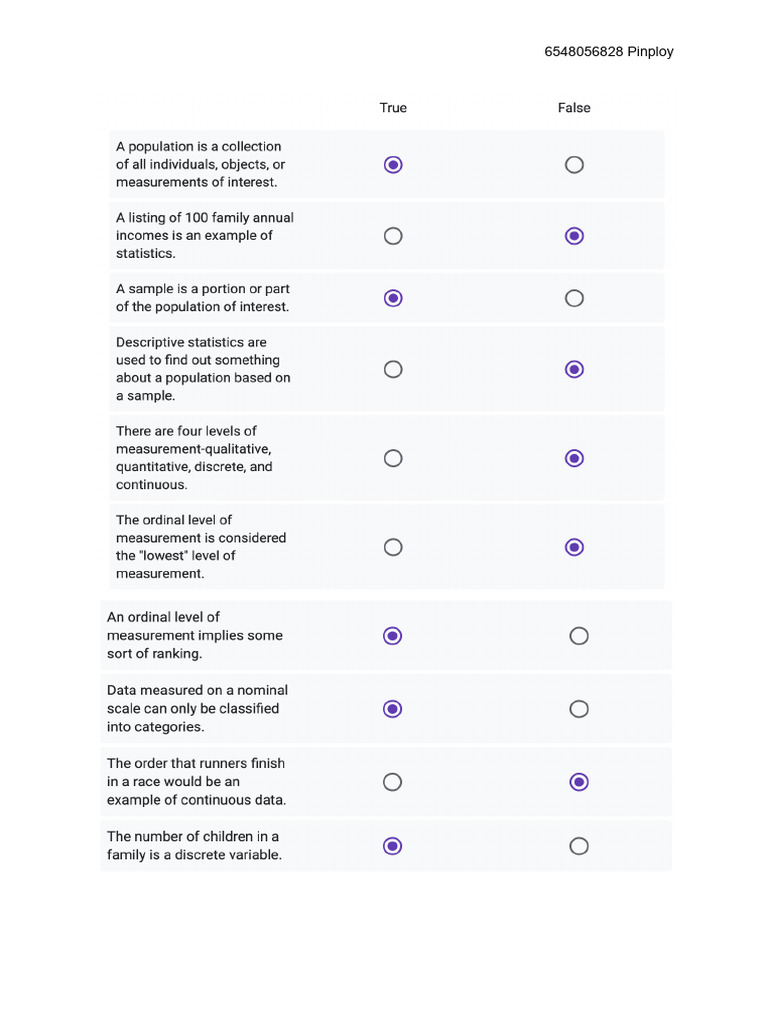This screenshot has height=1024, width=768.
Task: Select True for population collection statement
Action: point(393,165)
